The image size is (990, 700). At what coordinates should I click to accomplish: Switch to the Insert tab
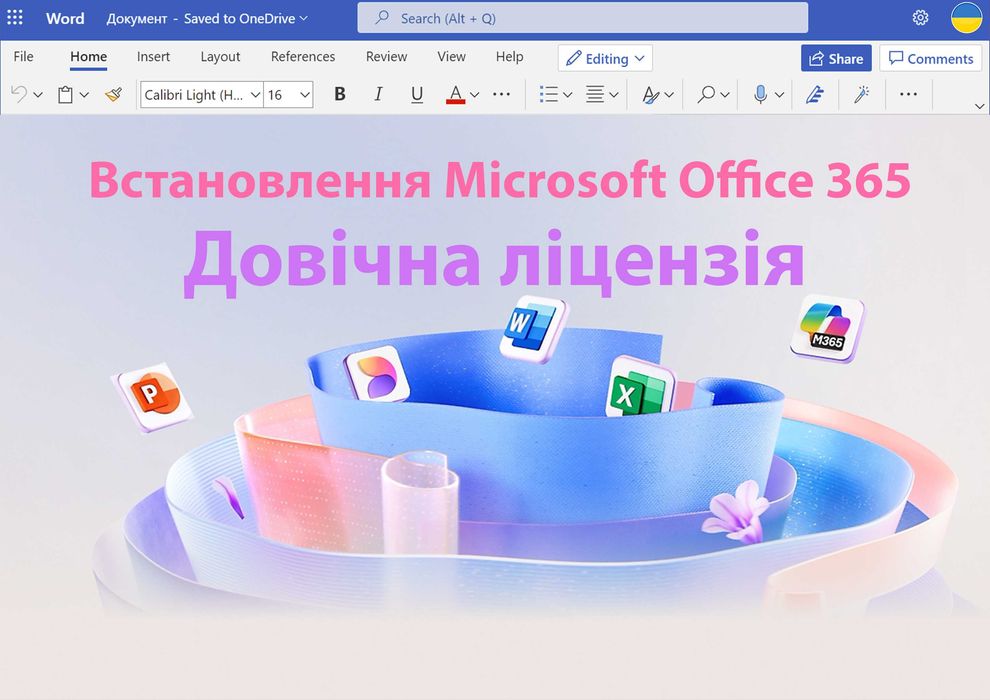153,57
